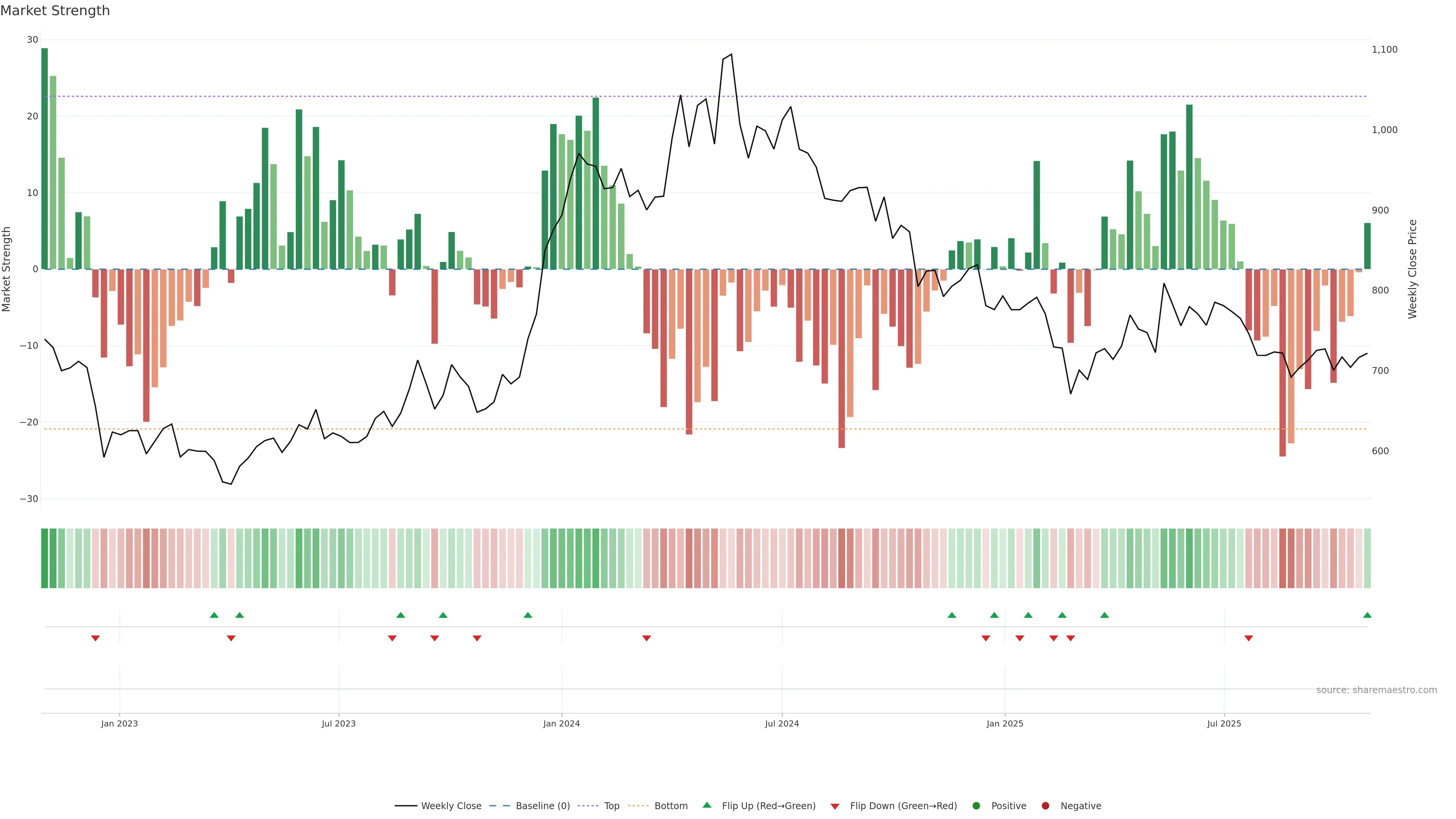Click the tallest dark green bar at chart start

[x=45, y=158]
